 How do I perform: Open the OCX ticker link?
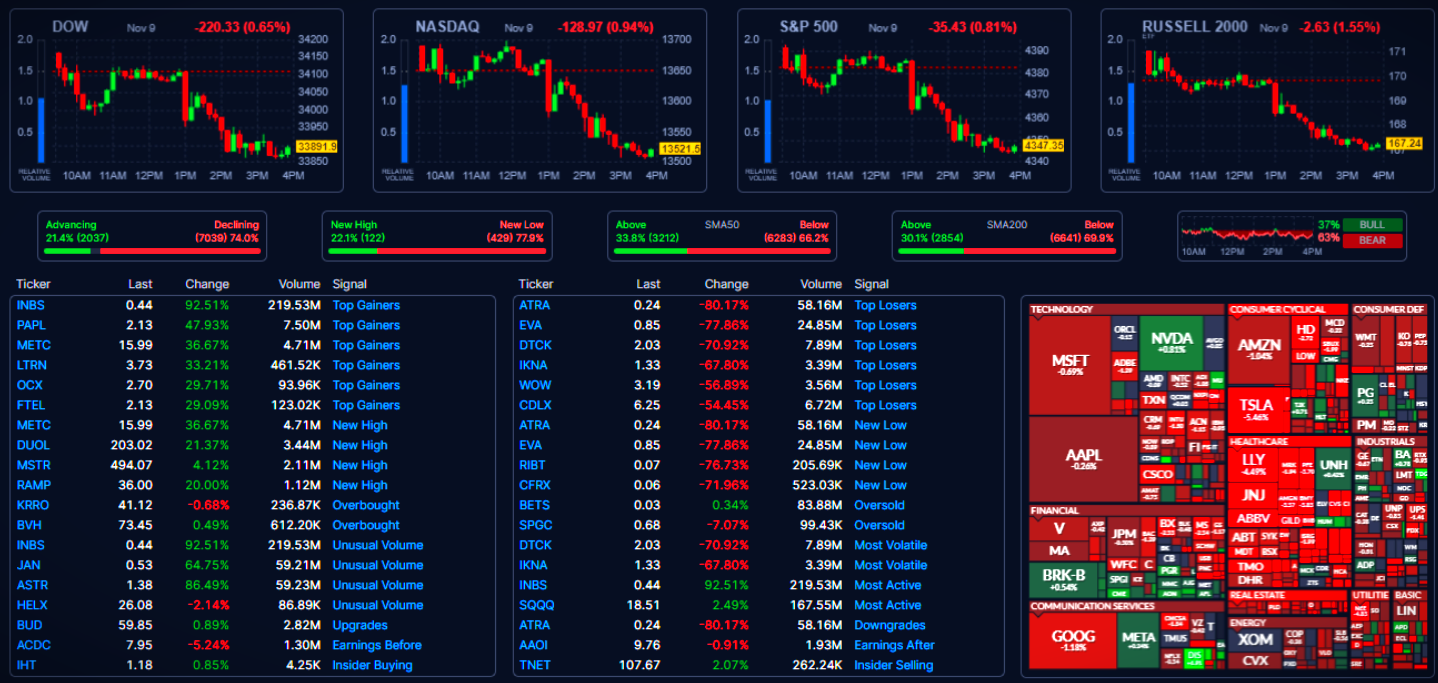pos(29,385)
